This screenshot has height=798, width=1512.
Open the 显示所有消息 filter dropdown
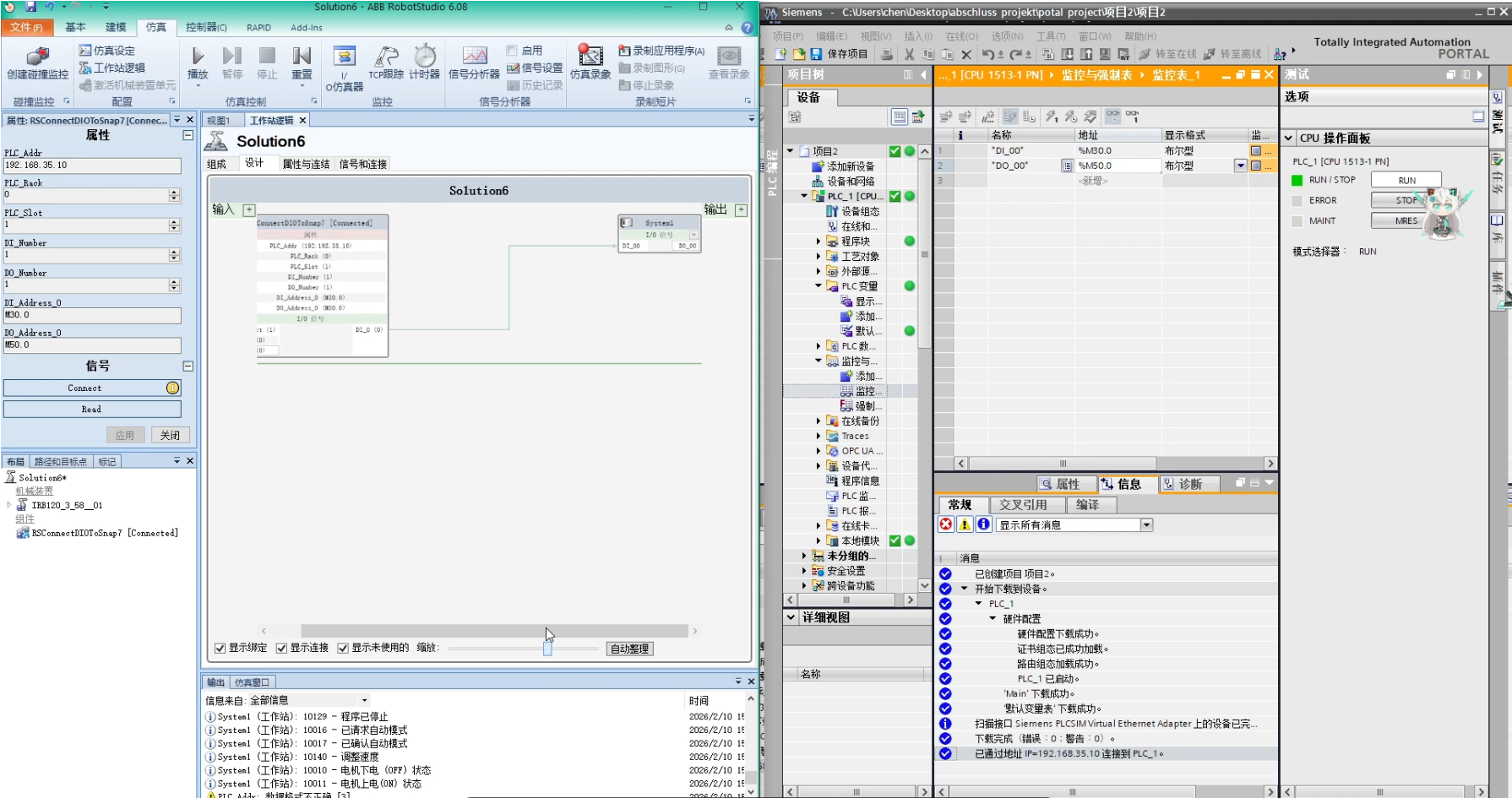(1146, 524)
